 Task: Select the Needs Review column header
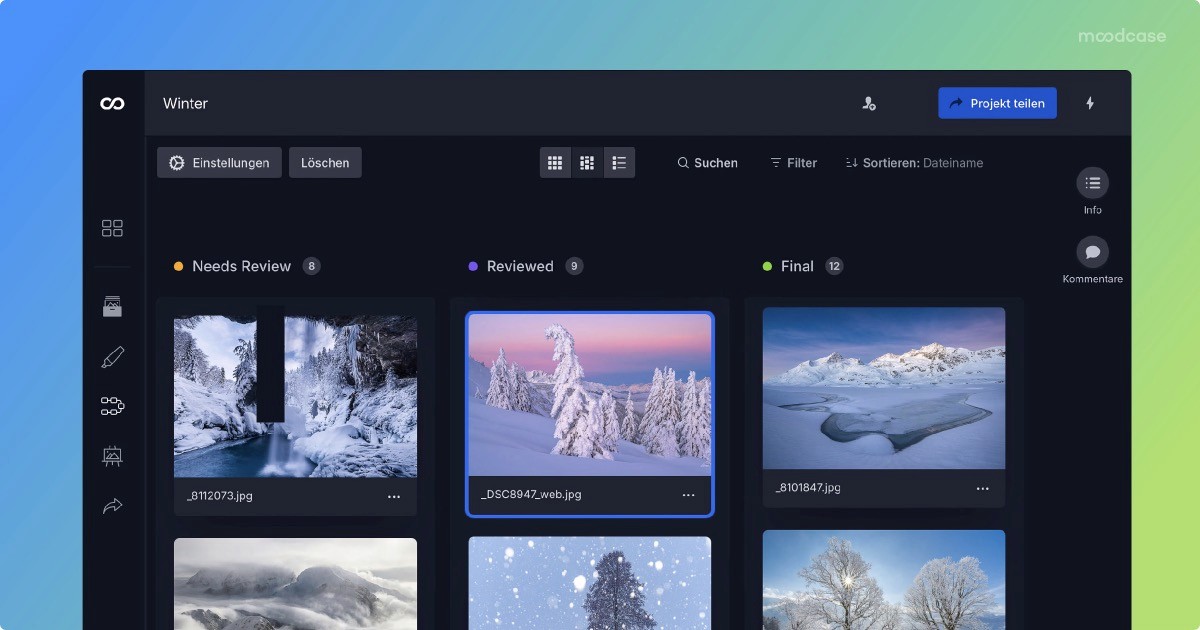[x=241, y=266]
